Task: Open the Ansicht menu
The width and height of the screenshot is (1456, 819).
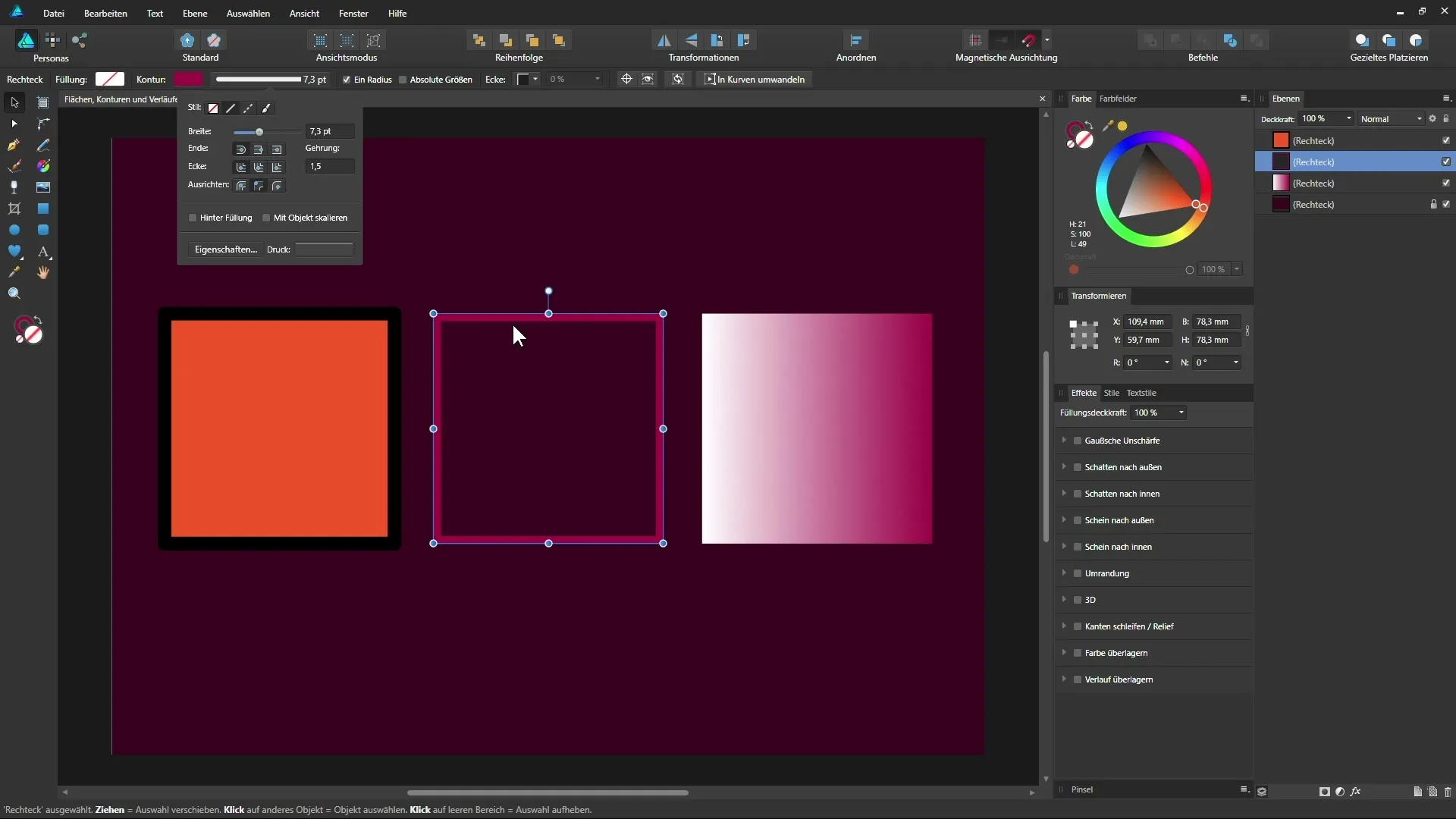Action: click(x=304, y=13)
